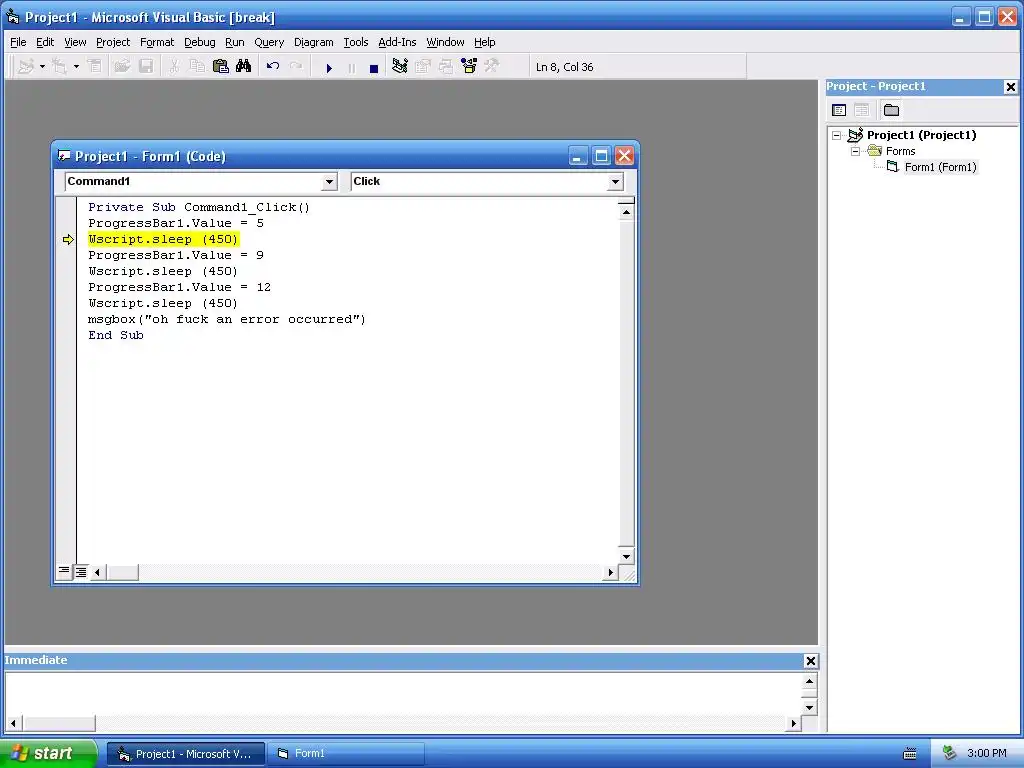The image size is (1024, 768).
Task: Switch to Procedure View button in code window
Action: 63,572
